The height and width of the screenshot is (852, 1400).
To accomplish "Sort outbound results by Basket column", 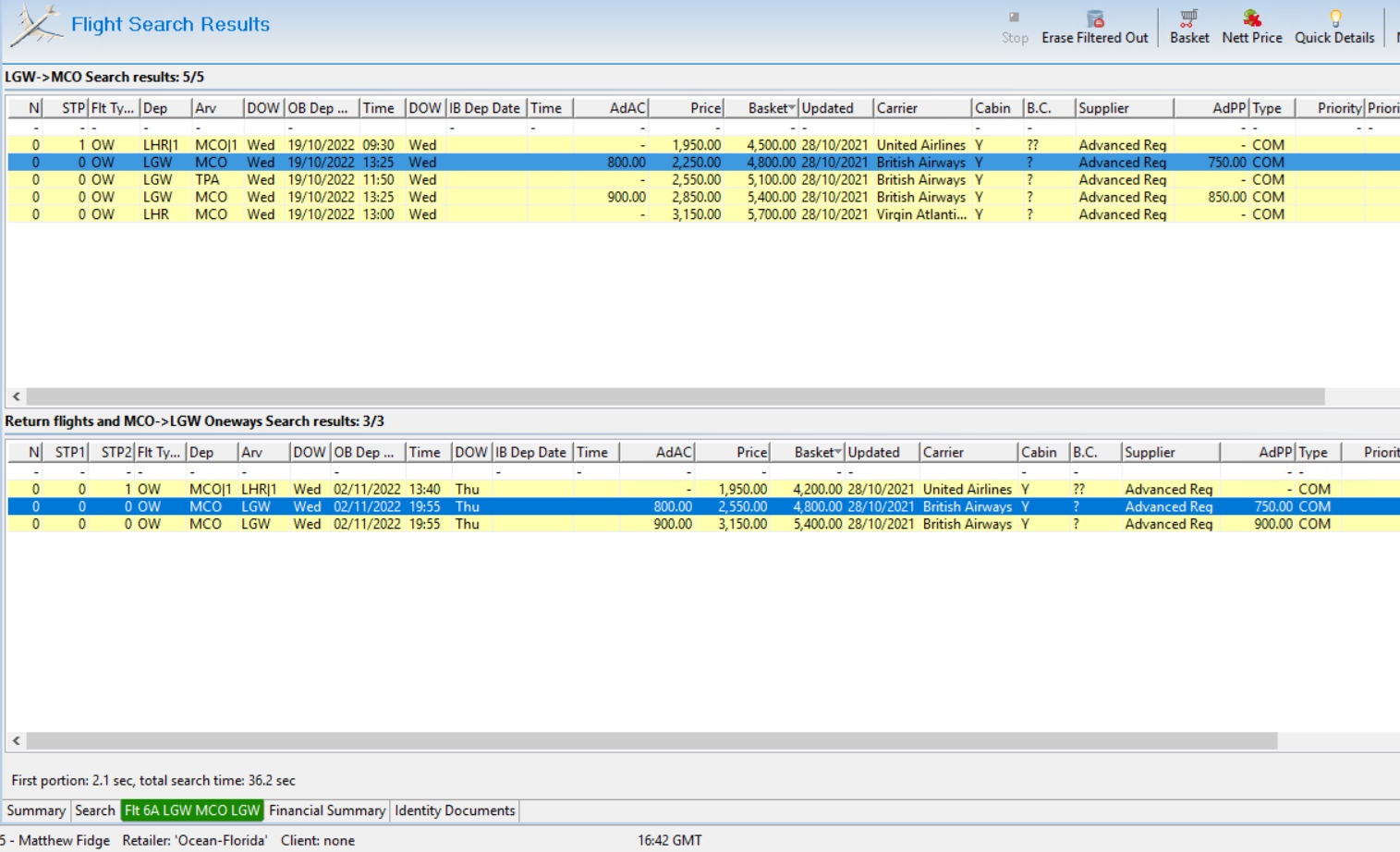I will click(x=770, y=108).
